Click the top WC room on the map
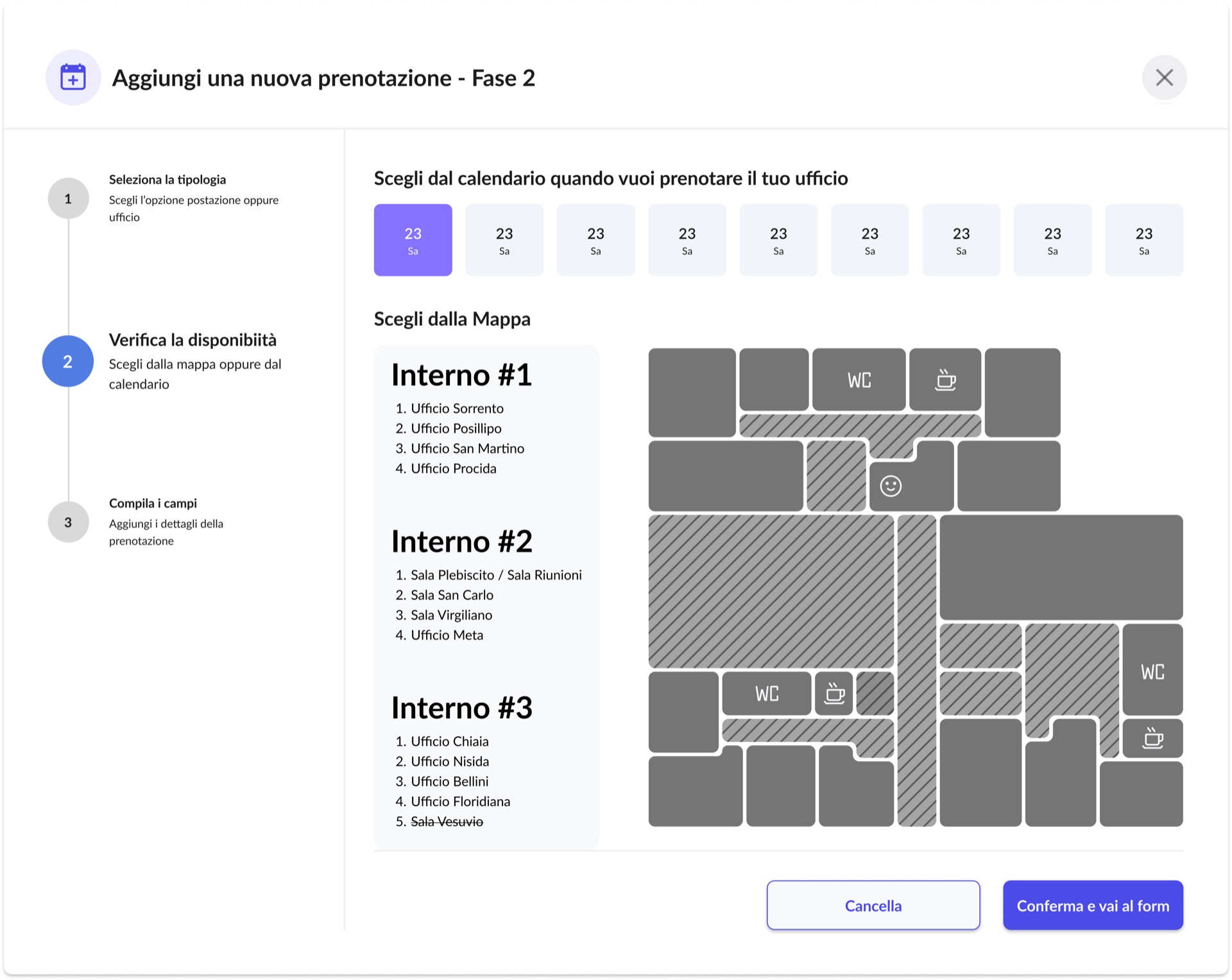 [859, 380]
